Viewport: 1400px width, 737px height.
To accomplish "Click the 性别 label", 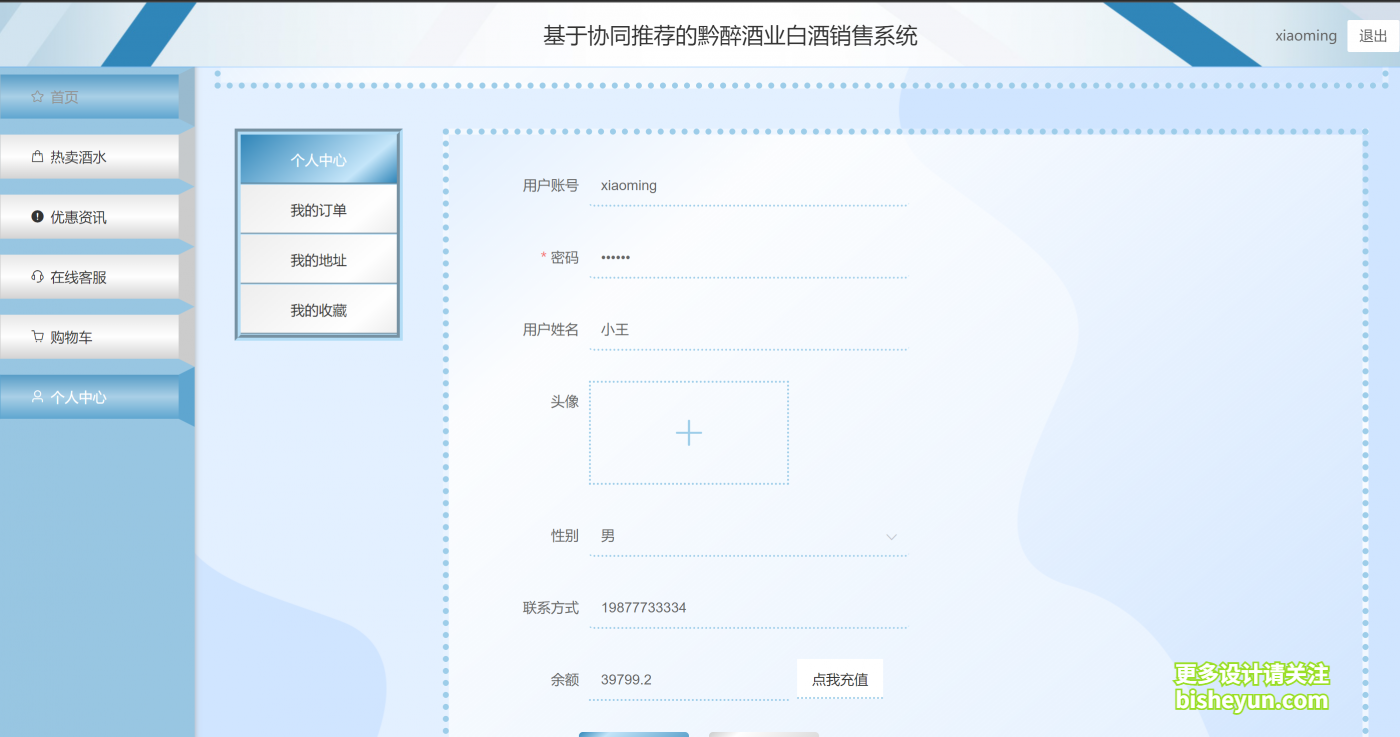I will (x=565, y=536).
